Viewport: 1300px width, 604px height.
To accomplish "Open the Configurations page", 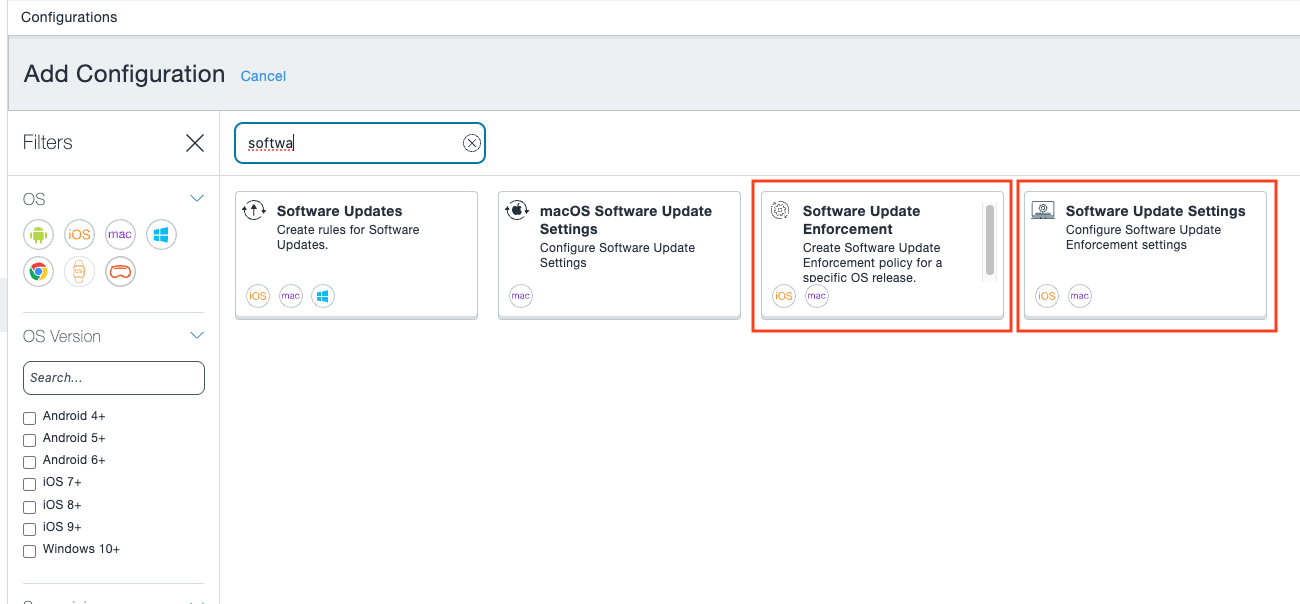I will pos(68,16).
